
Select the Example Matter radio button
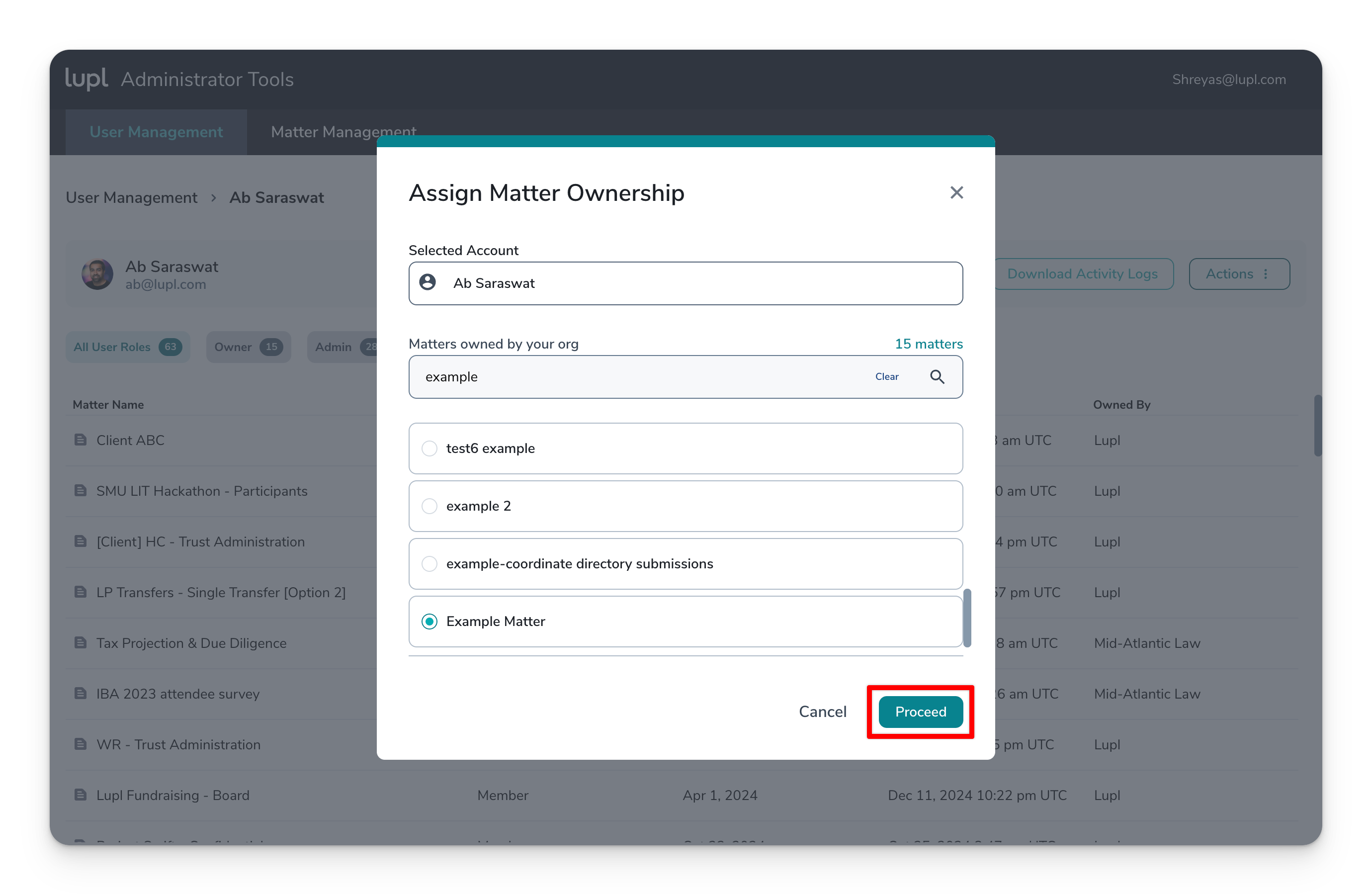pos(429,621)
